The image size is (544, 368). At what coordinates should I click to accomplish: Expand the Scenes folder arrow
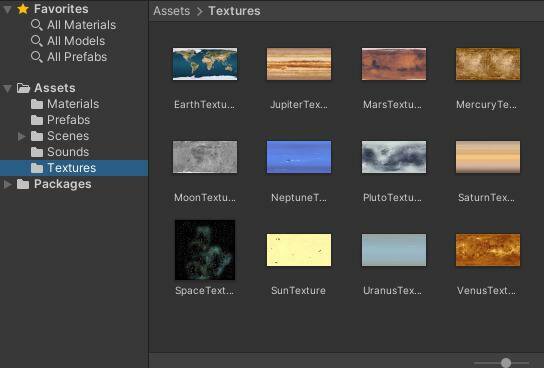pyautogui.click(x=22, y=136)
